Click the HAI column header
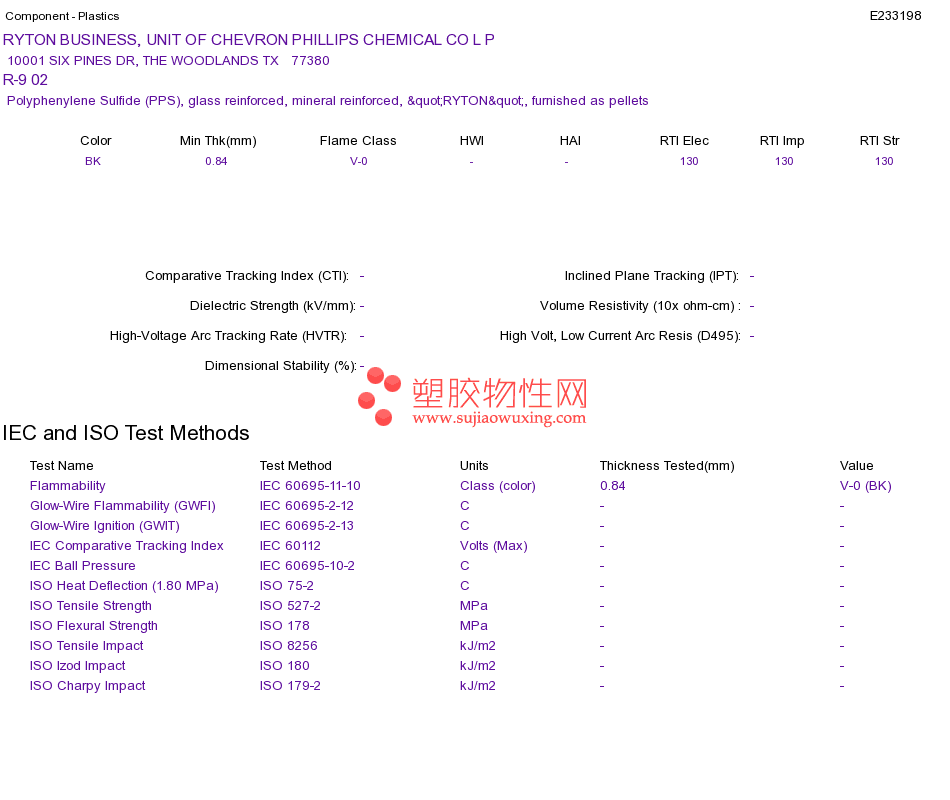Viewport: 950px width, 800px height. 570,141
